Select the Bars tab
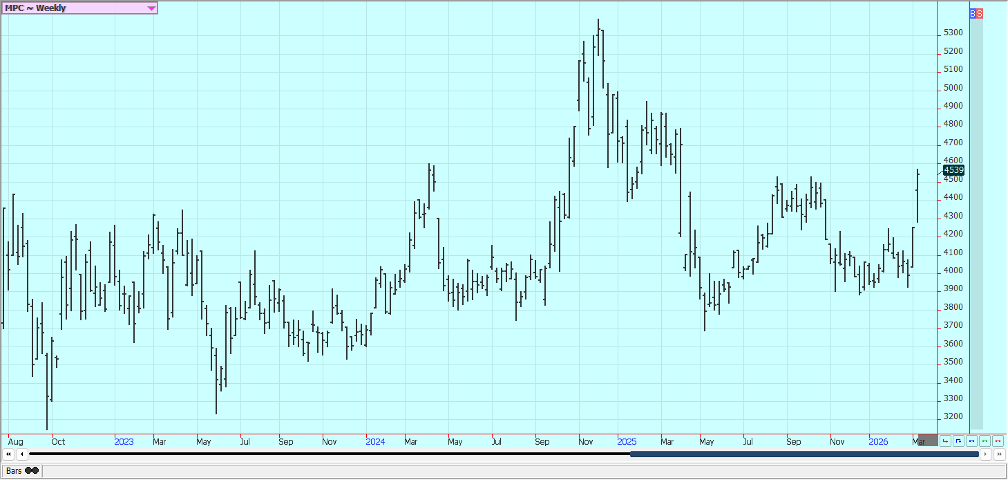Viewport: 1008px width, 480px height. pyautogui.click(x=15, y=470)
